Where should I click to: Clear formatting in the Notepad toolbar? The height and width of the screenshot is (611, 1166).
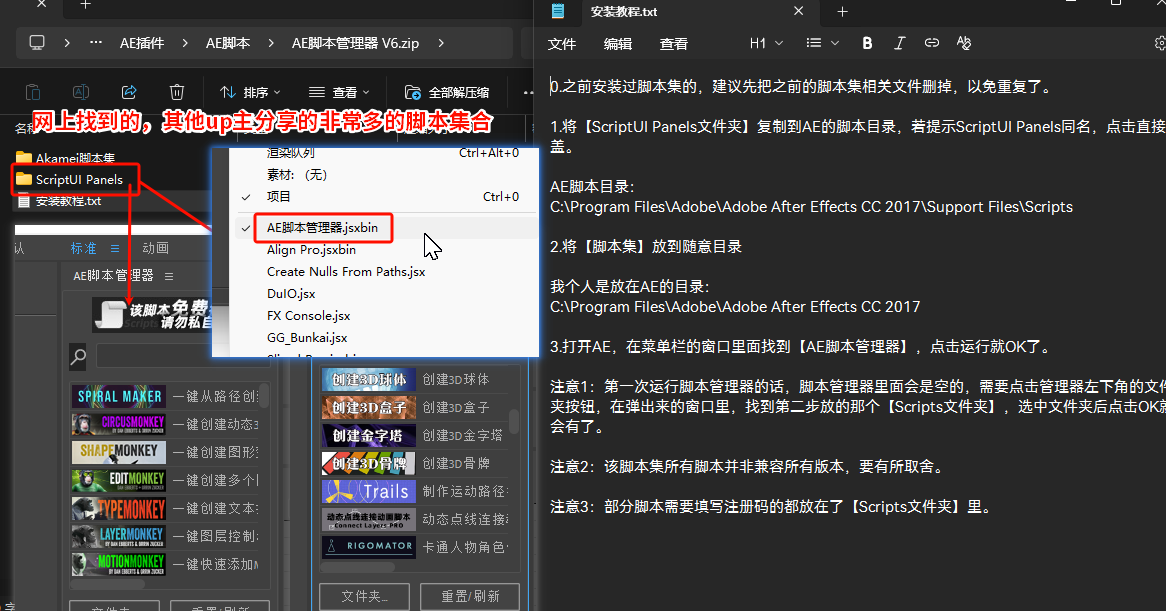964,43
